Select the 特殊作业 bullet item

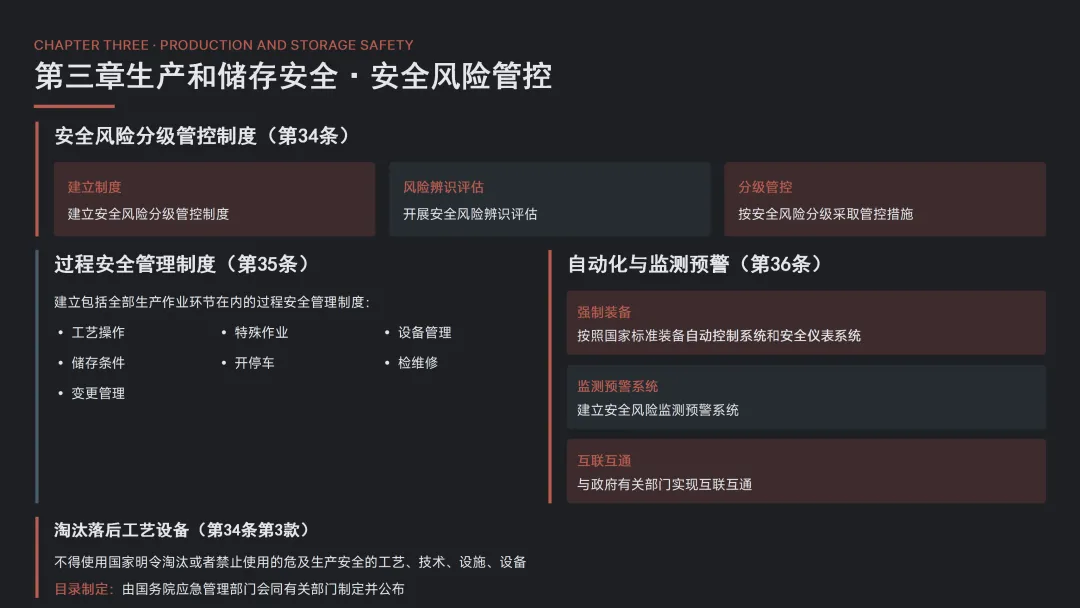[x=261, y=332]
